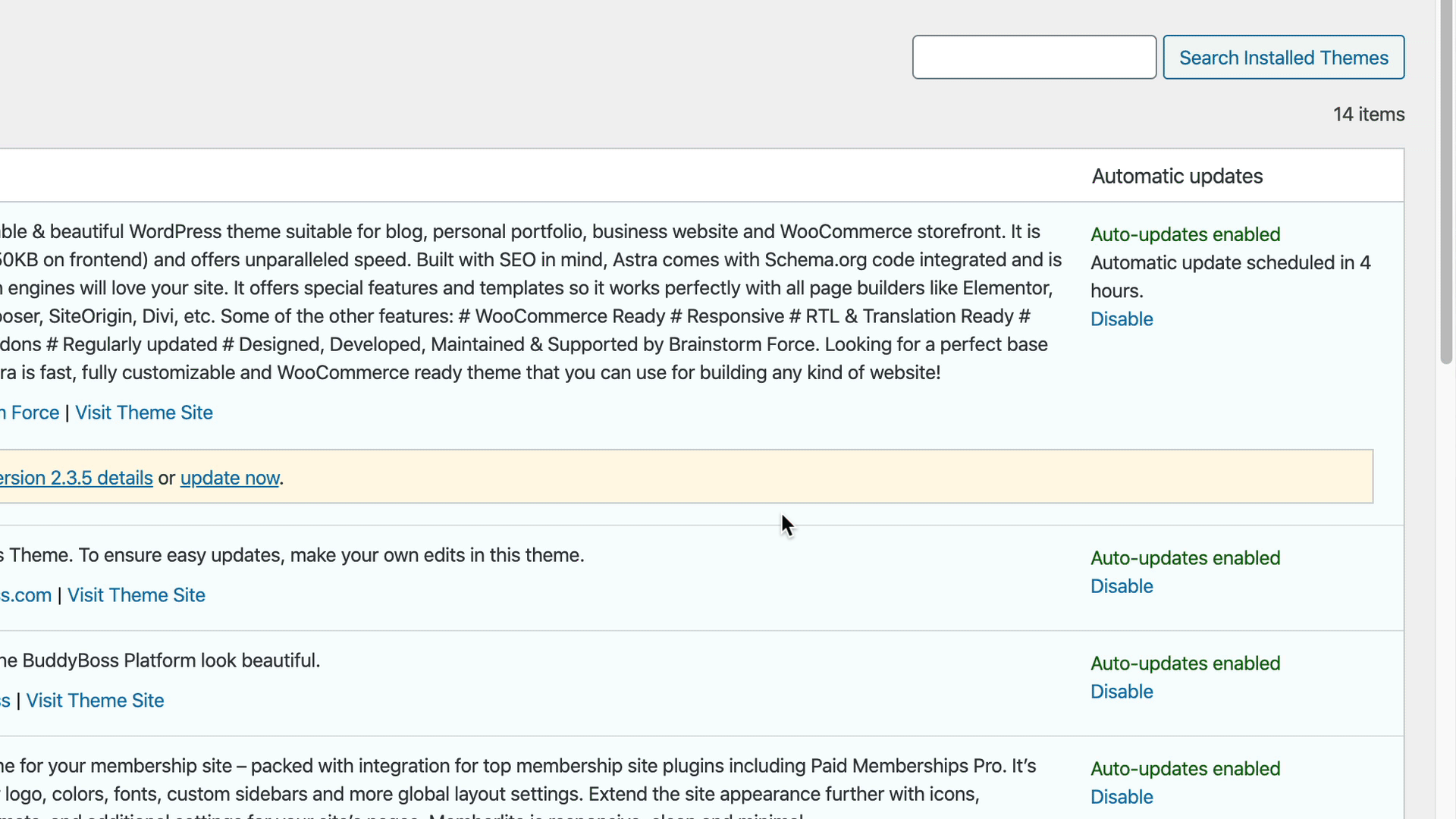Open Visit Theme Site beside s.com link
The image size is (1456, 819).
pos(136,595)
